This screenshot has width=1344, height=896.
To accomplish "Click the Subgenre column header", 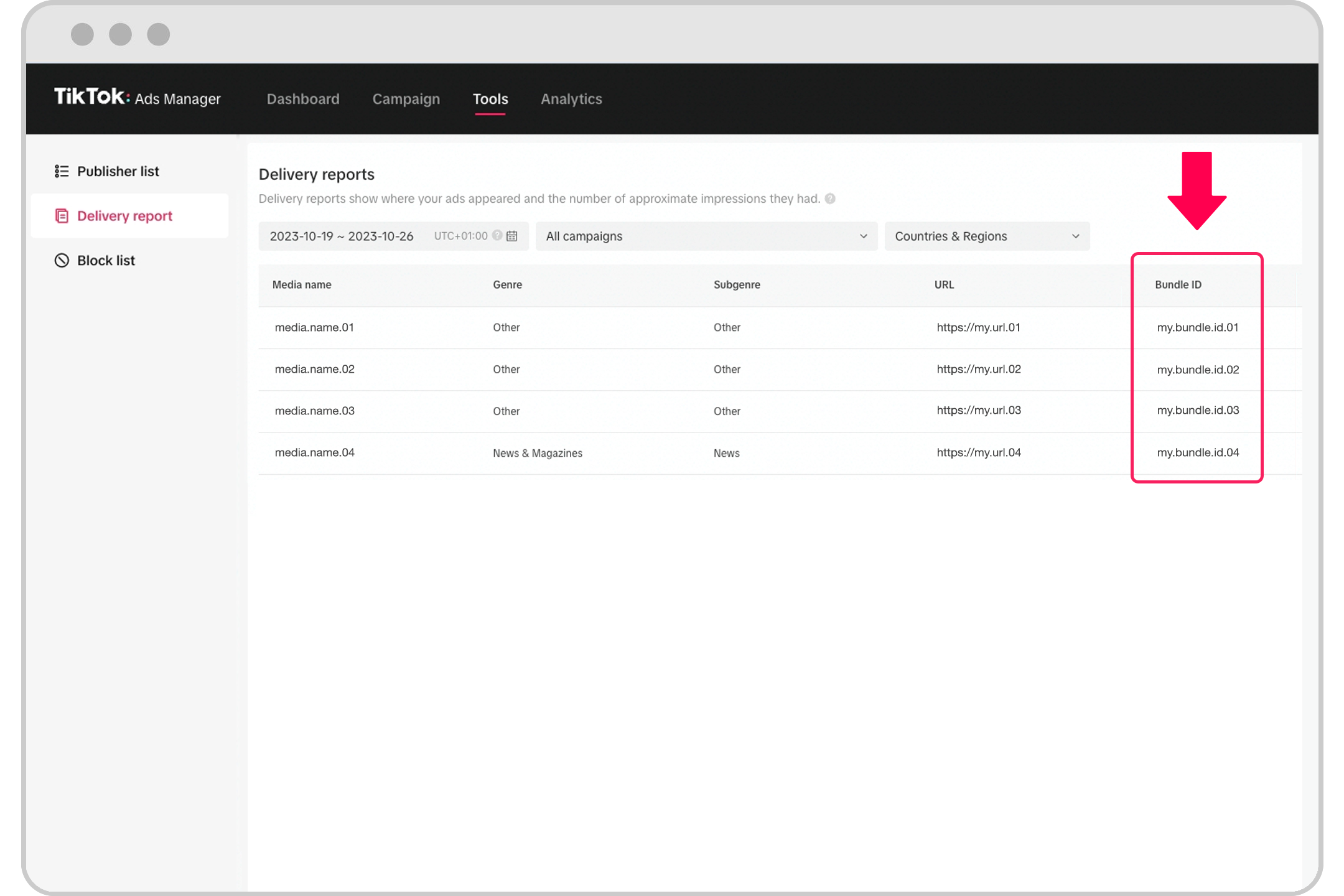I will click(x=736, y=284).
